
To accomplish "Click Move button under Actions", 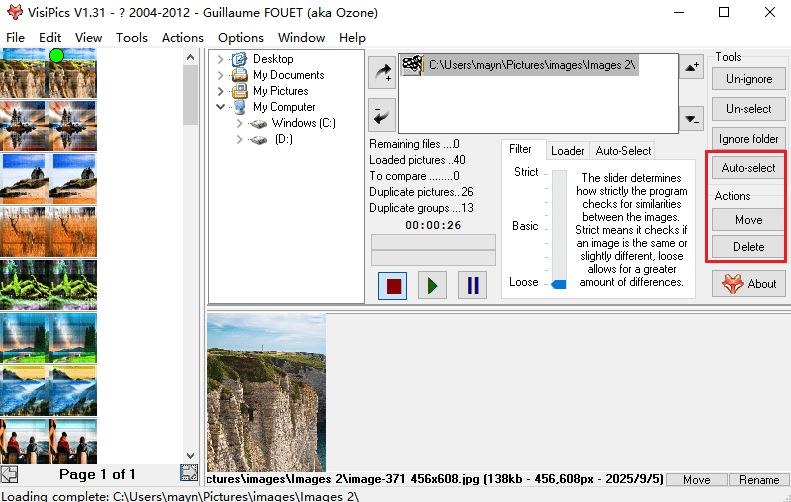I will [748, 220].
